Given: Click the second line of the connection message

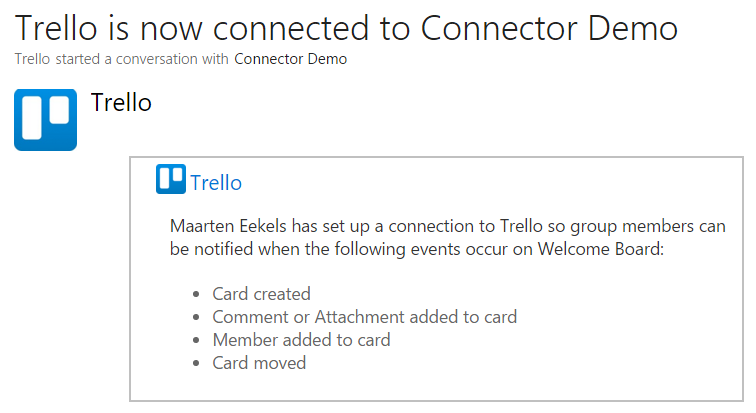Looking at the screenshot, I should (417, 249).
